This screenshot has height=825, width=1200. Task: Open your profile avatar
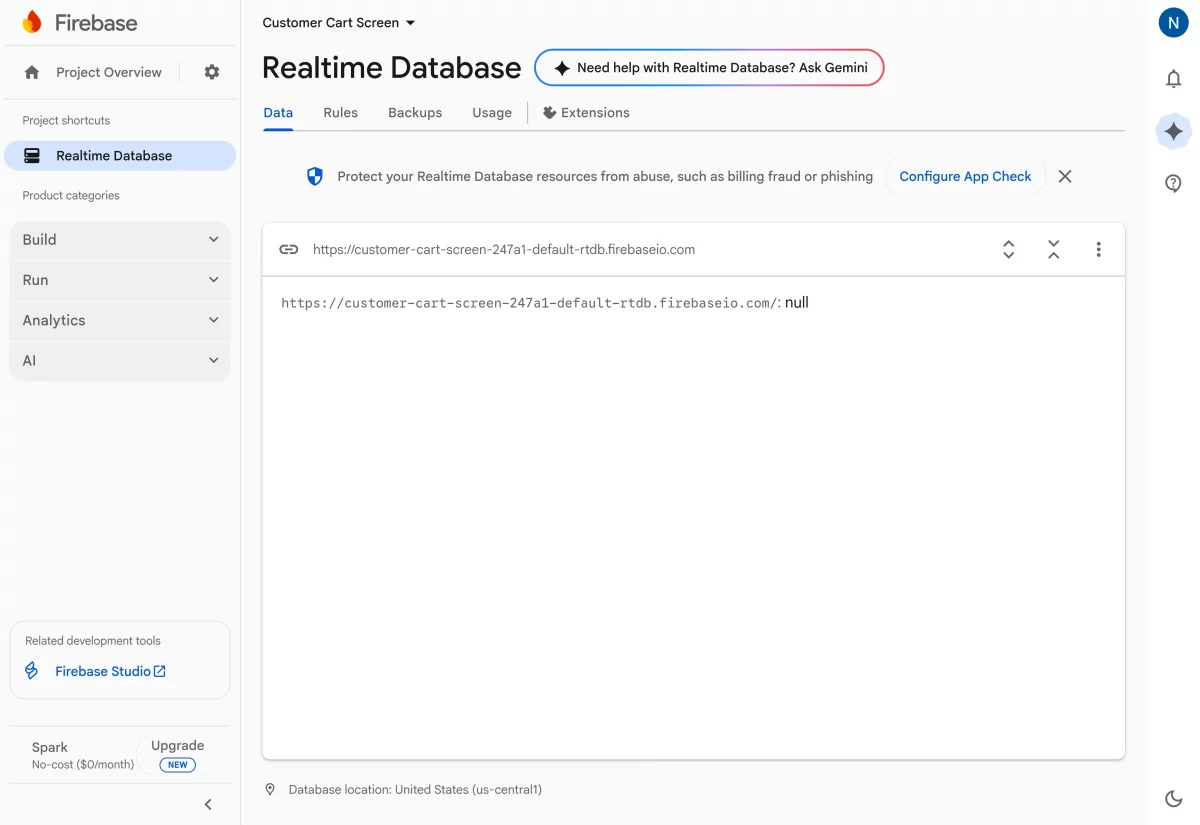pos(1173,22)
